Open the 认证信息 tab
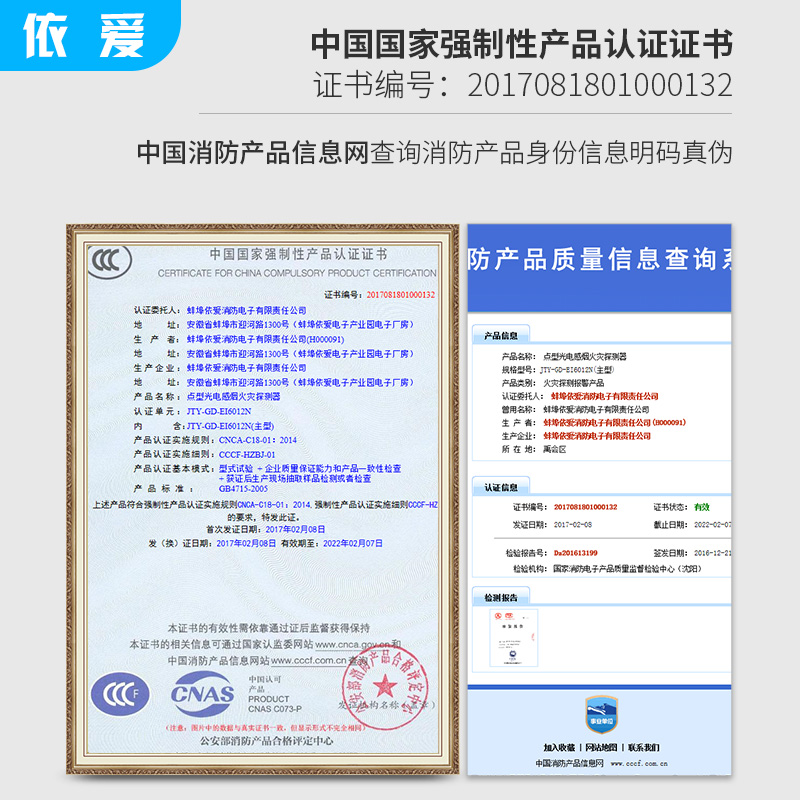Screen dimensions: 800x800 coord(501,487)
